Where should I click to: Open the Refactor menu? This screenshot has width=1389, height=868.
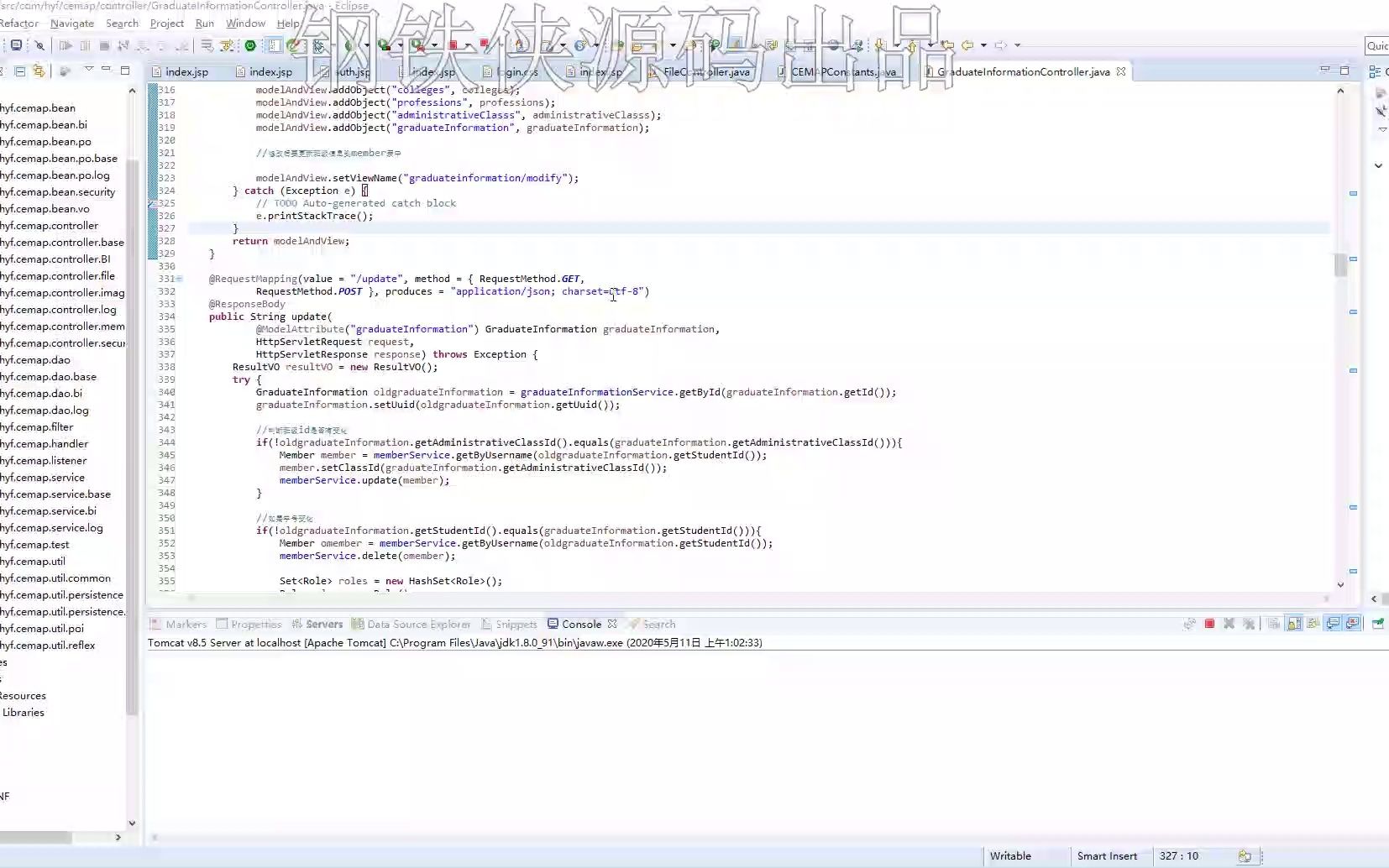18,24
